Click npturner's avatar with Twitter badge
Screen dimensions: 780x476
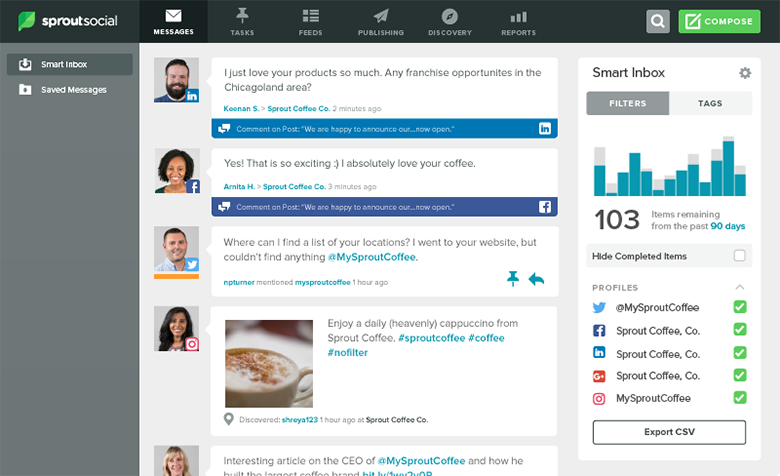[x=177, y=249]
